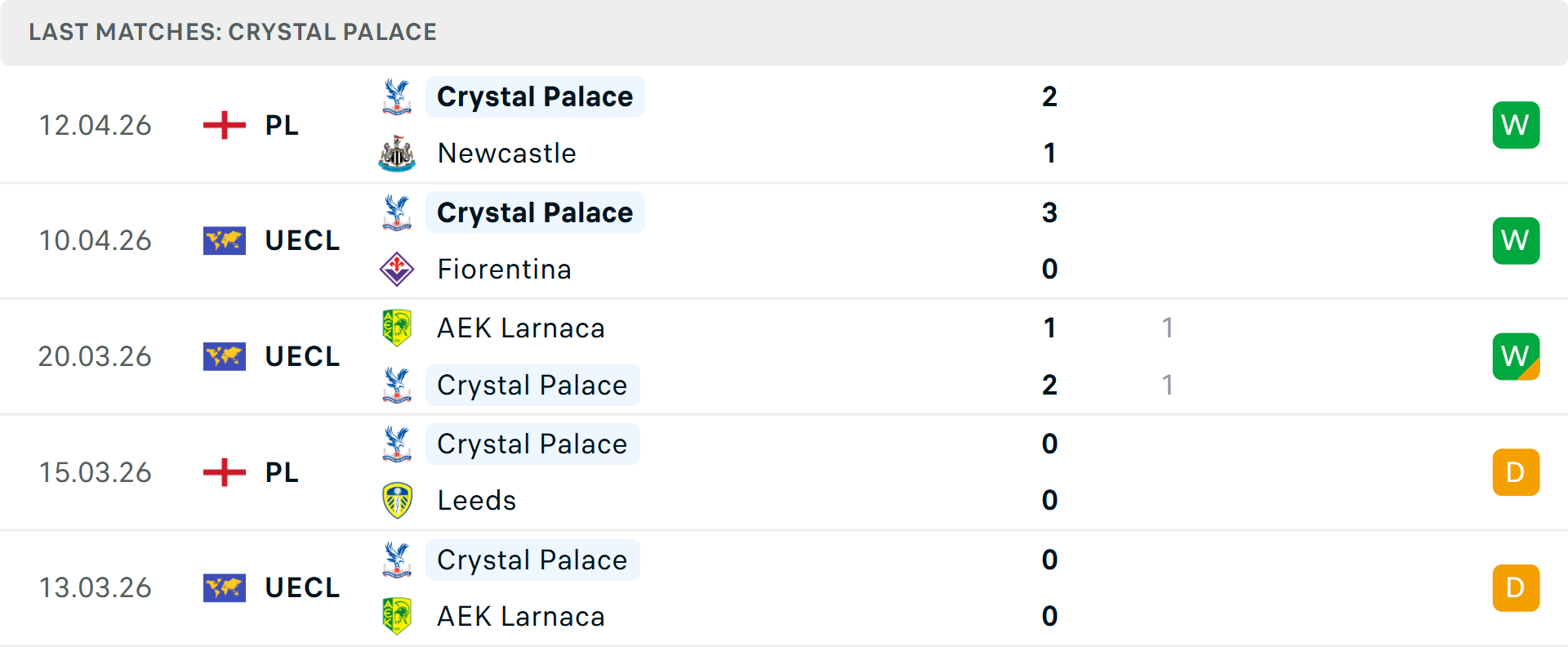This screenshot has width=1568, height=647.
Task: Click the AEK Larnaca crest
Action: coord(397,328)
